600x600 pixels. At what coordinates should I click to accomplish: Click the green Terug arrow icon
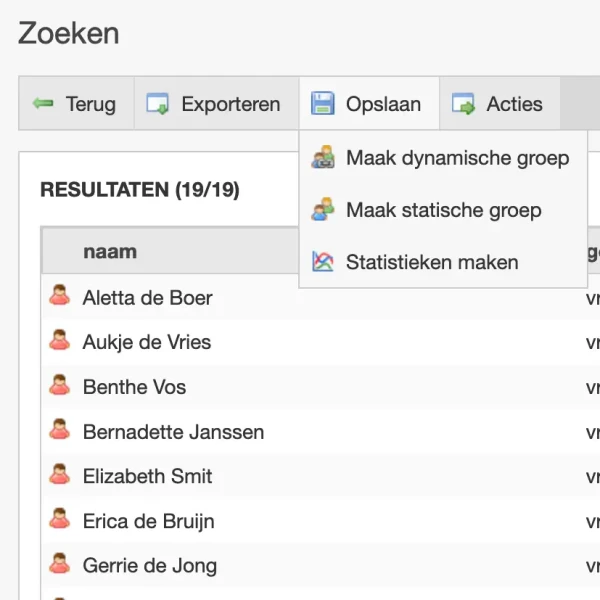[43, 104]
